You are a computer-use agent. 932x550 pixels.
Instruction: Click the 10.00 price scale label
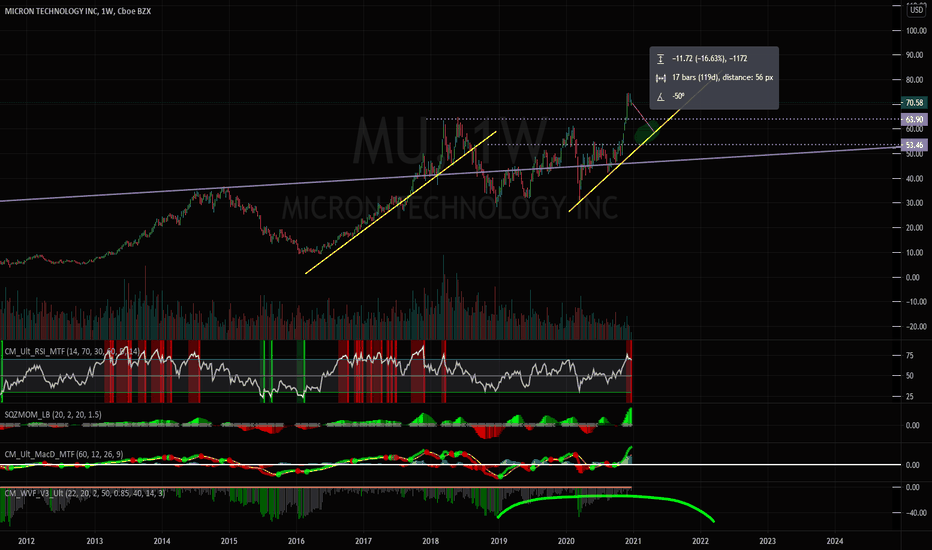point(914,253)
